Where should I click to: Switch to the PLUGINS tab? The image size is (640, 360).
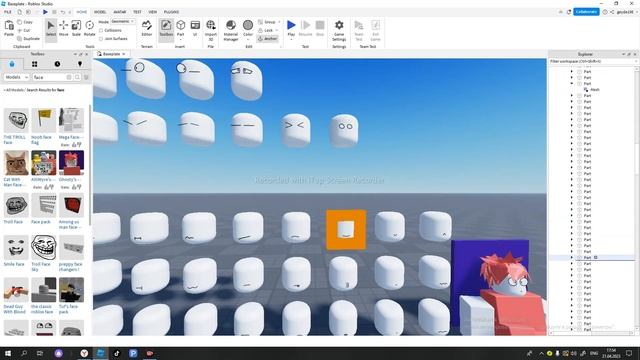point(171,12)
